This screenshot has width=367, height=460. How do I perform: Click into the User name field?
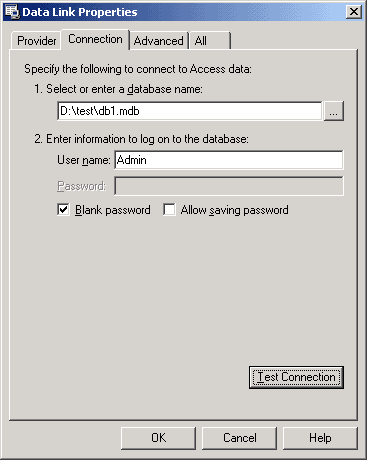(229, 160)
